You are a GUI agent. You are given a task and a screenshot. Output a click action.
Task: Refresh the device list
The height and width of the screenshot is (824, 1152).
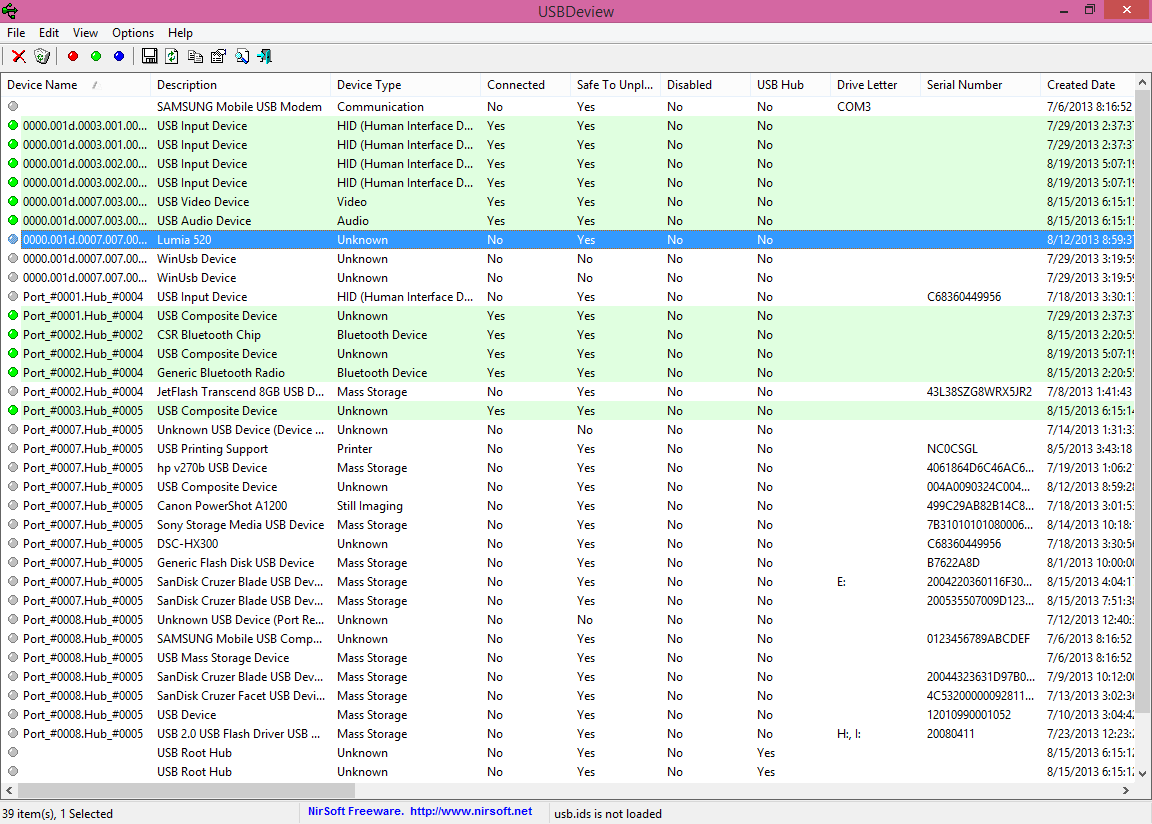171,56
